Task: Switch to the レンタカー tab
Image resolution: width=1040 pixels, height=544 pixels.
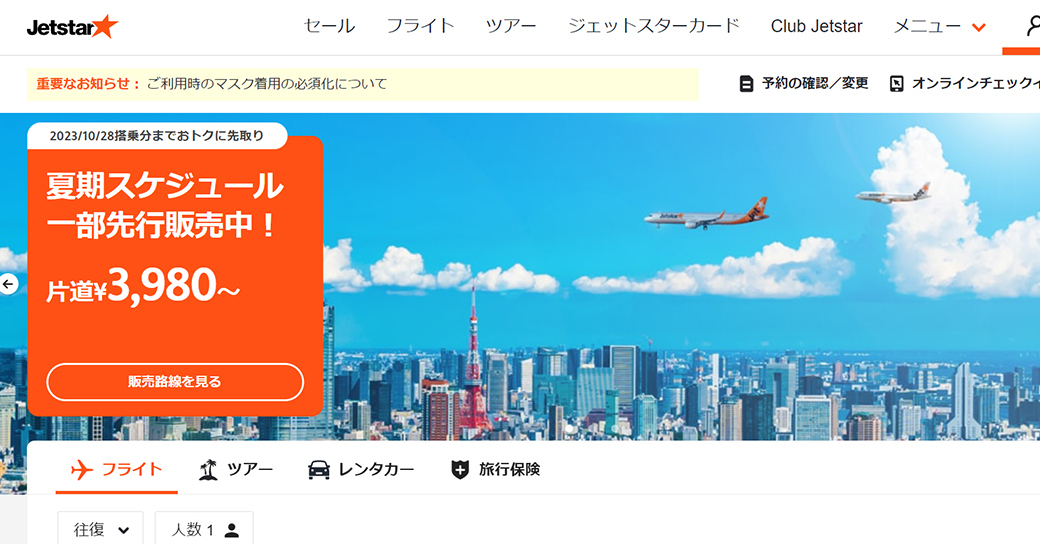Action: pyautogui.click(x=361, y=470)
